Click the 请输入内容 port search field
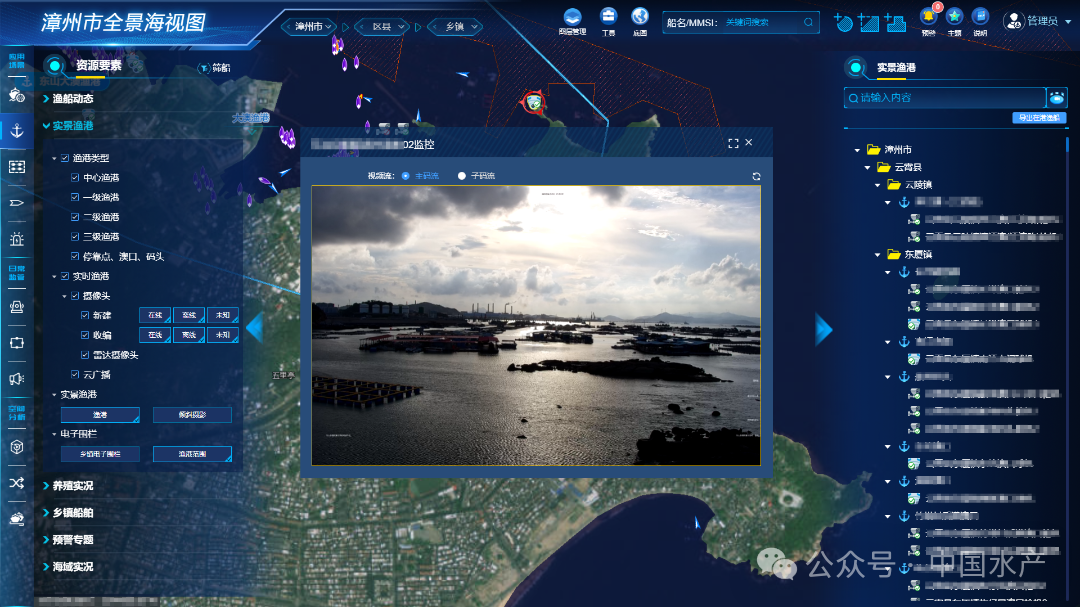Image resolution: width=1080 pixels, height=607 pixels. pyautogui.click(x=945, y=98)
